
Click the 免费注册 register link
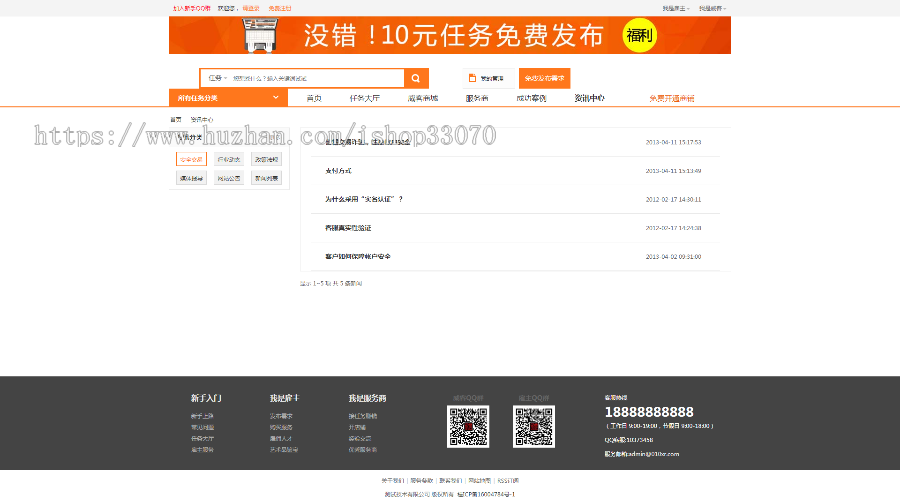[280, 9]
